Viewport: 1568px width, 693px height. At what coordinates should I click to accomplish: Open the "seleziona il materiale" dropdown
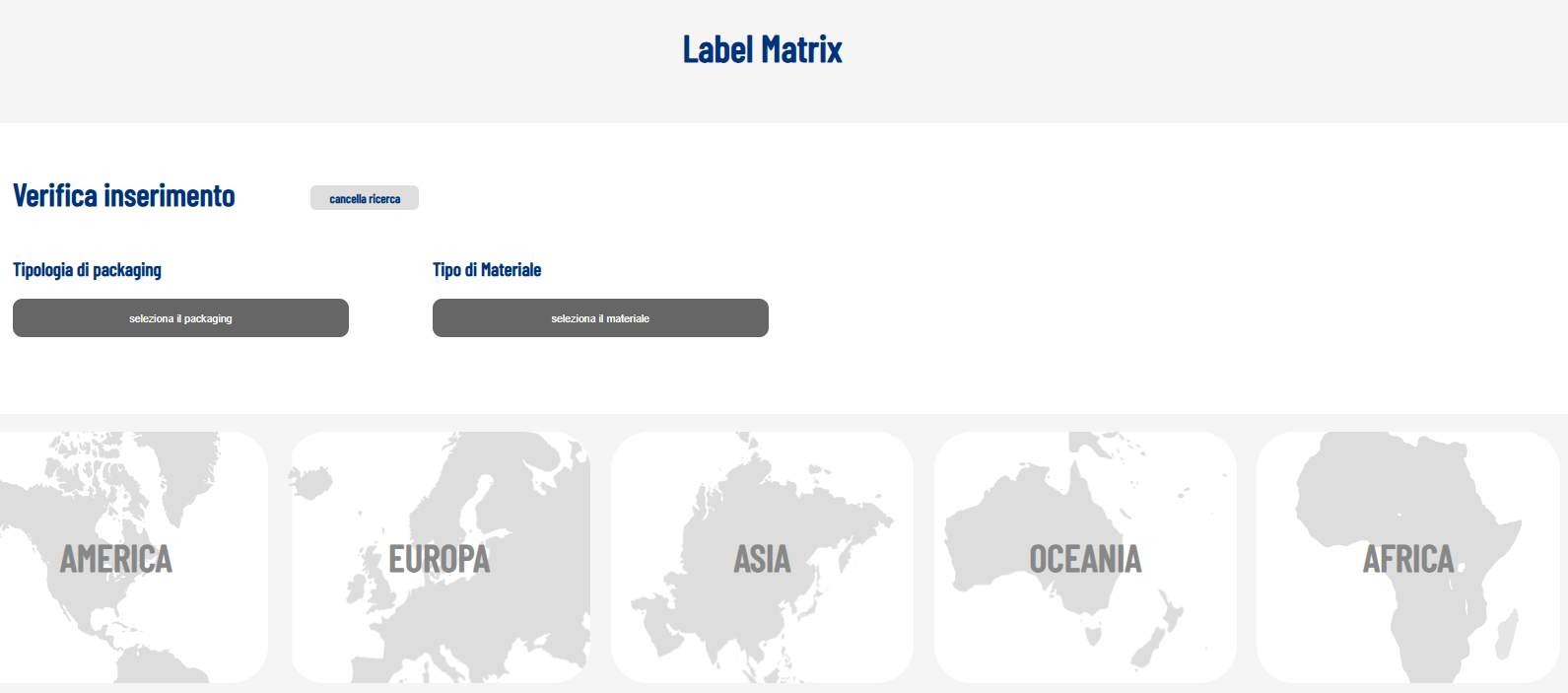coord(600,318)
